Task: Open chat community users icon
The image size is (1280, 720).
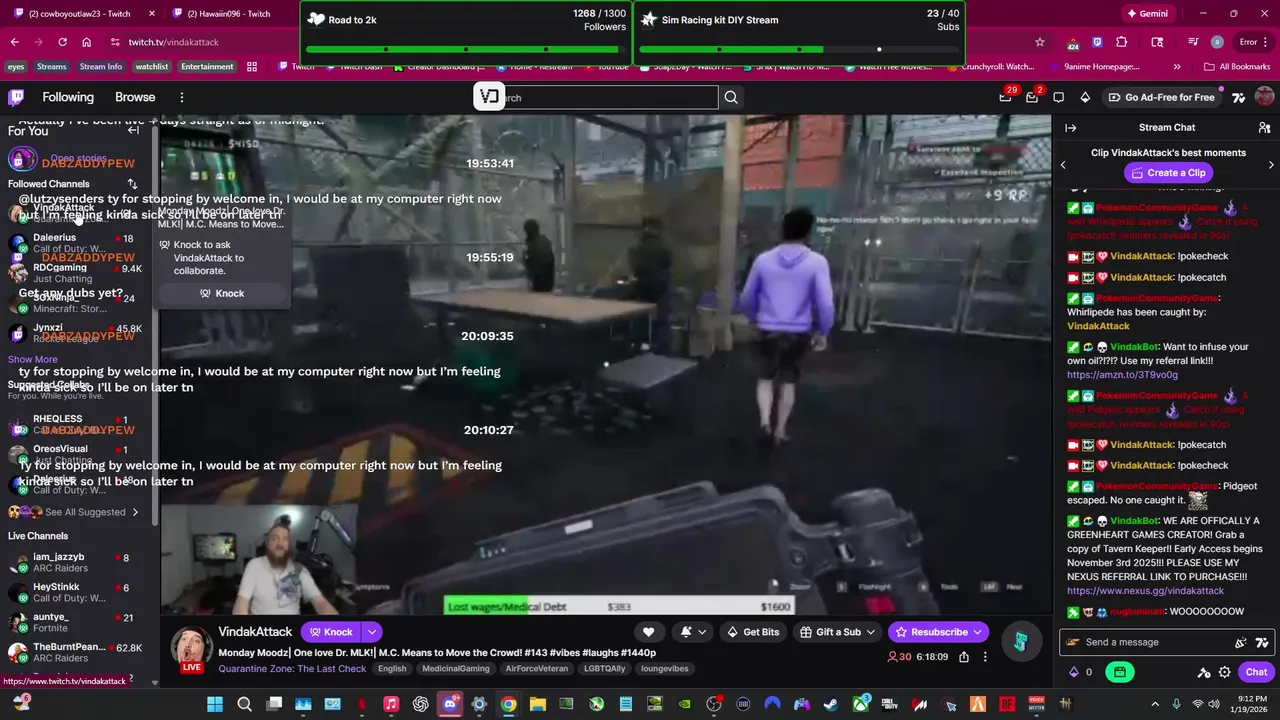Action: click(x=1264, y=128)
